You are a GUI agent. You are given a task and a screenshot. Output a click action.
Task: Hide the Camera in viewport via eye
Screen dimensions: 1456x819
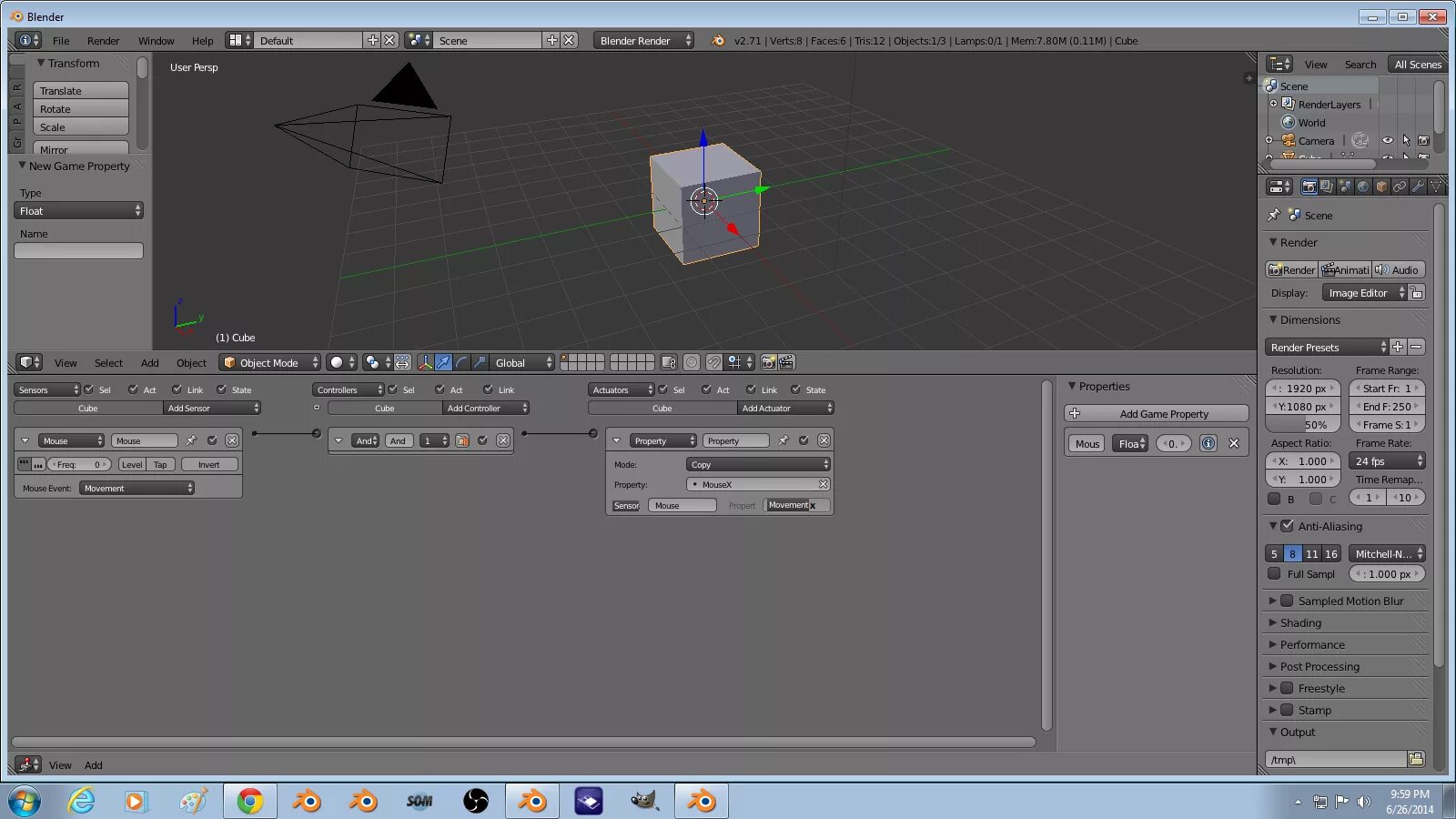[x=1387, y=140]
